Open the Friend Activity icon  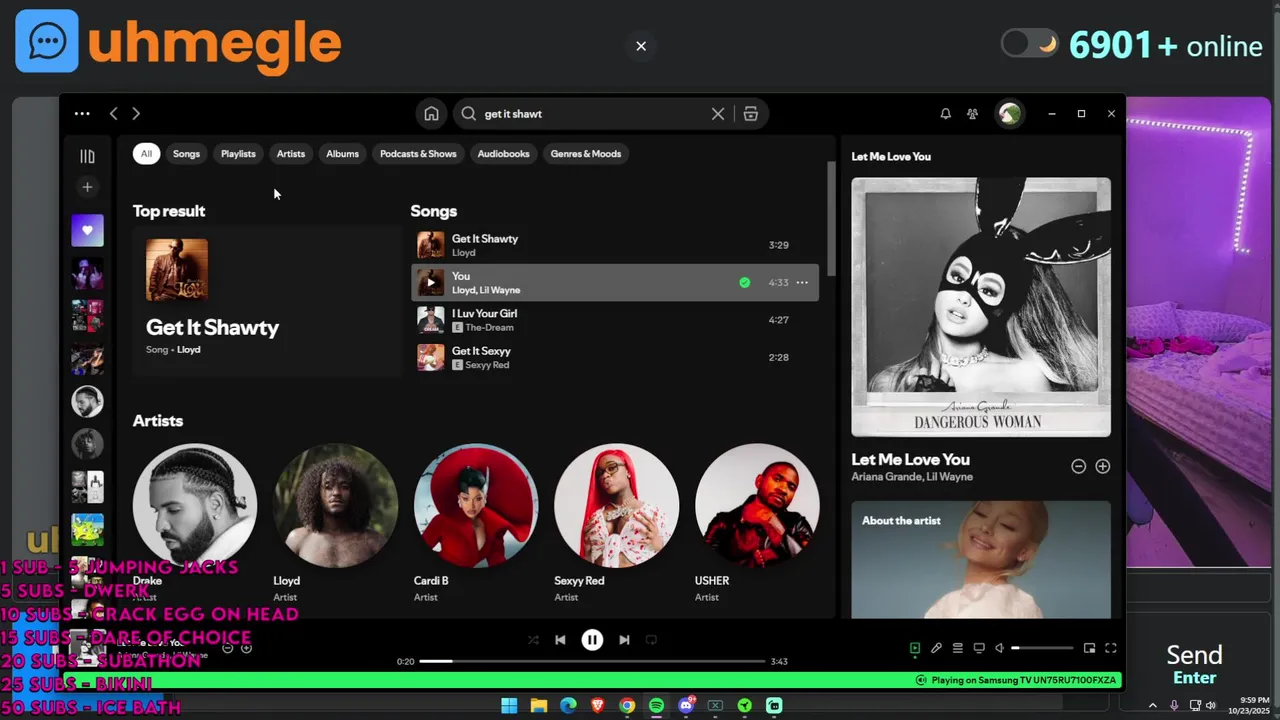point(972,114)
